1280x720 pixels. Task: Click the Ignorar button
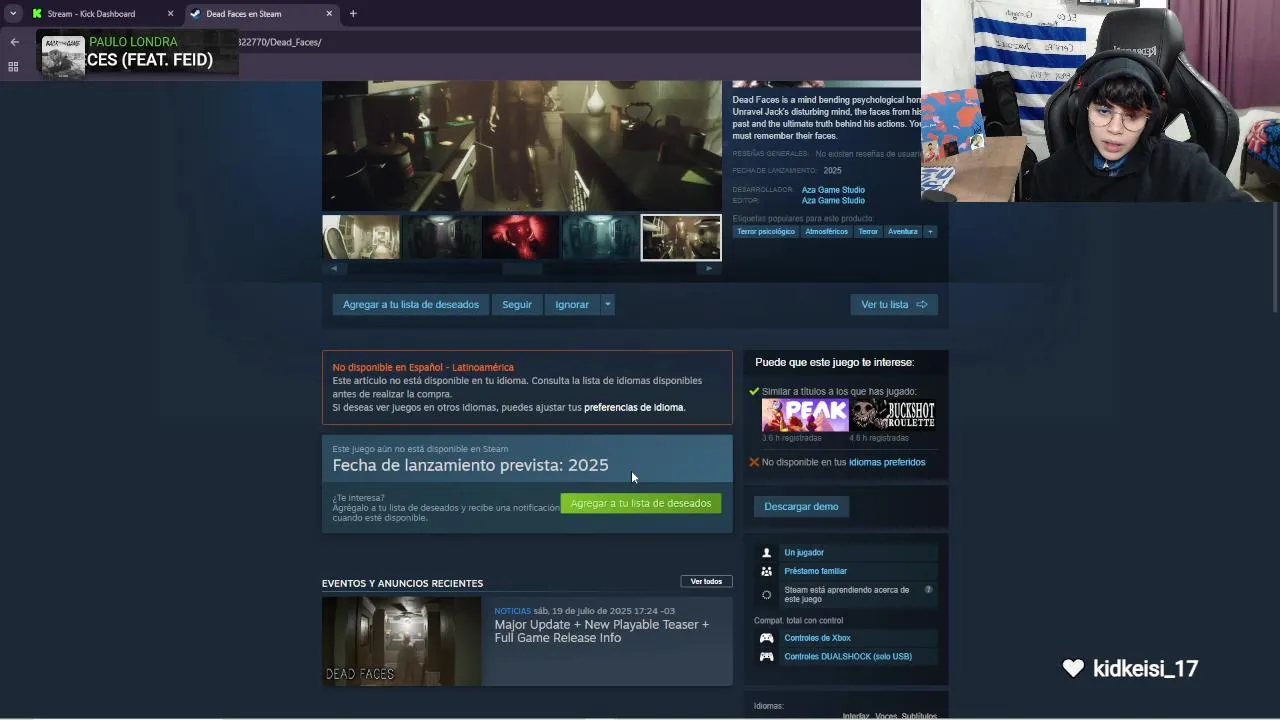[x=572, y=304]
